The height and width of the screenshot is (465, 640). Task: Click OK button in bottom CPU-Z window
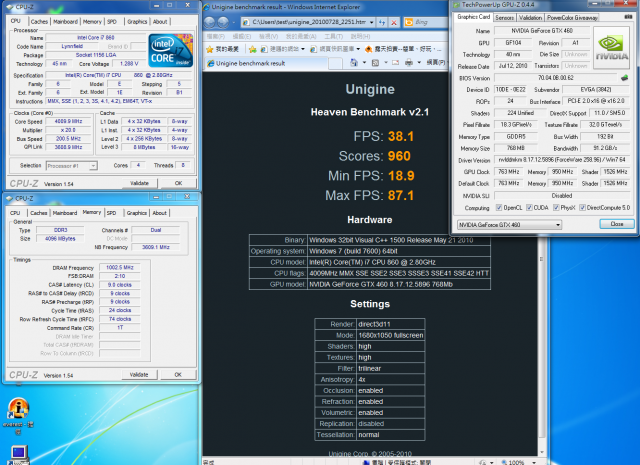click(x=178, y=375)
